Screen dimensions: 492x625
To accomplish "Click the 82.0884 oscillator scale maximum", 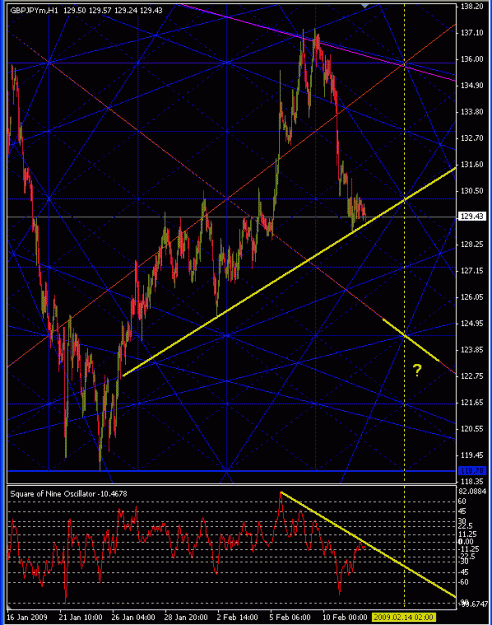I will click(473, 491).
